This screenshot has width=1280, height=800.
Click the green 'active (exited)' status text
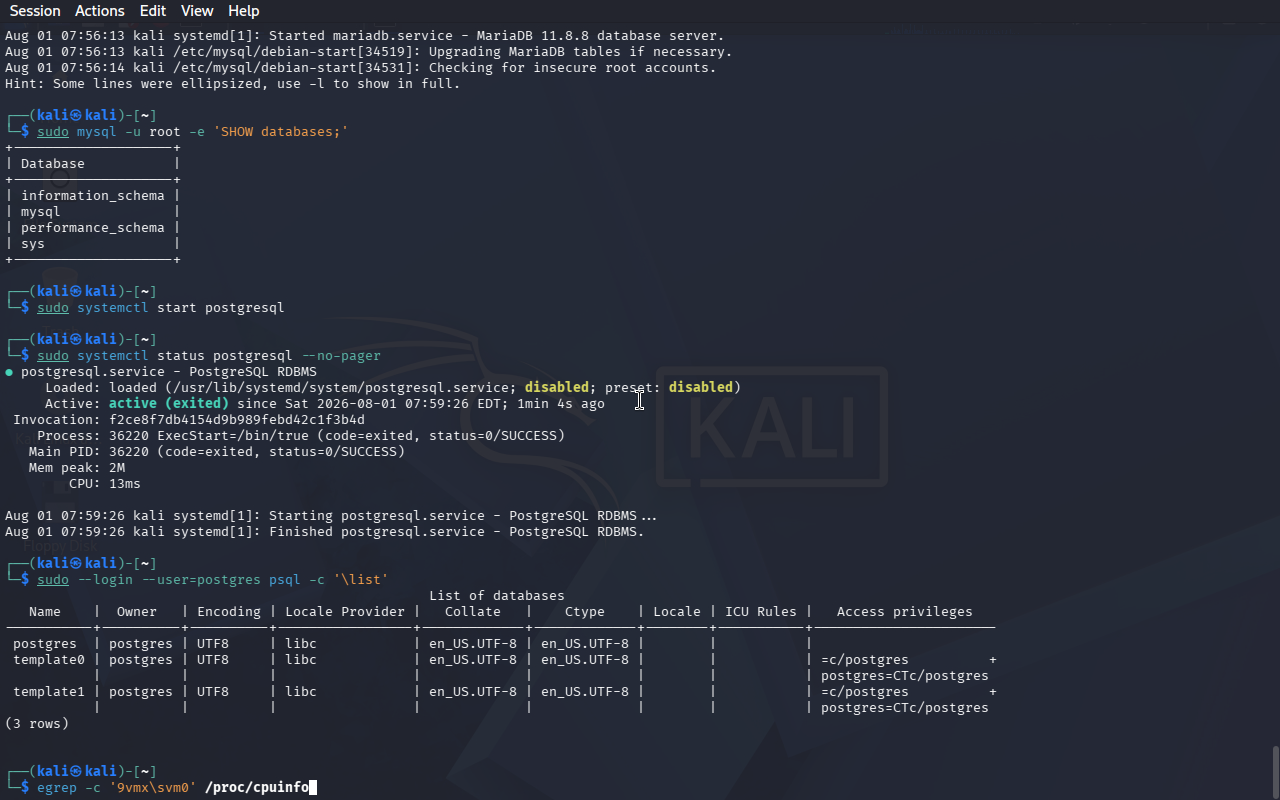(169, 404)
